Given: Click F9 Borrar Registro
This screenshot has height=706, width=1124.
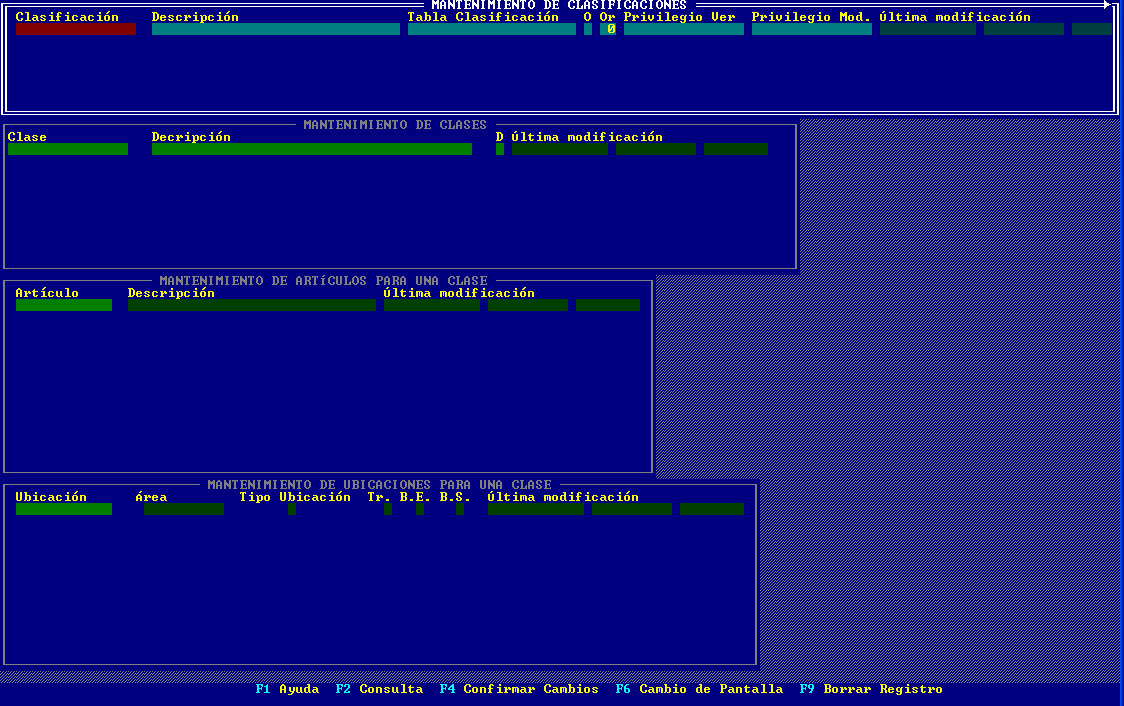Looking at the screenshot, I should [x=871, y=689].
